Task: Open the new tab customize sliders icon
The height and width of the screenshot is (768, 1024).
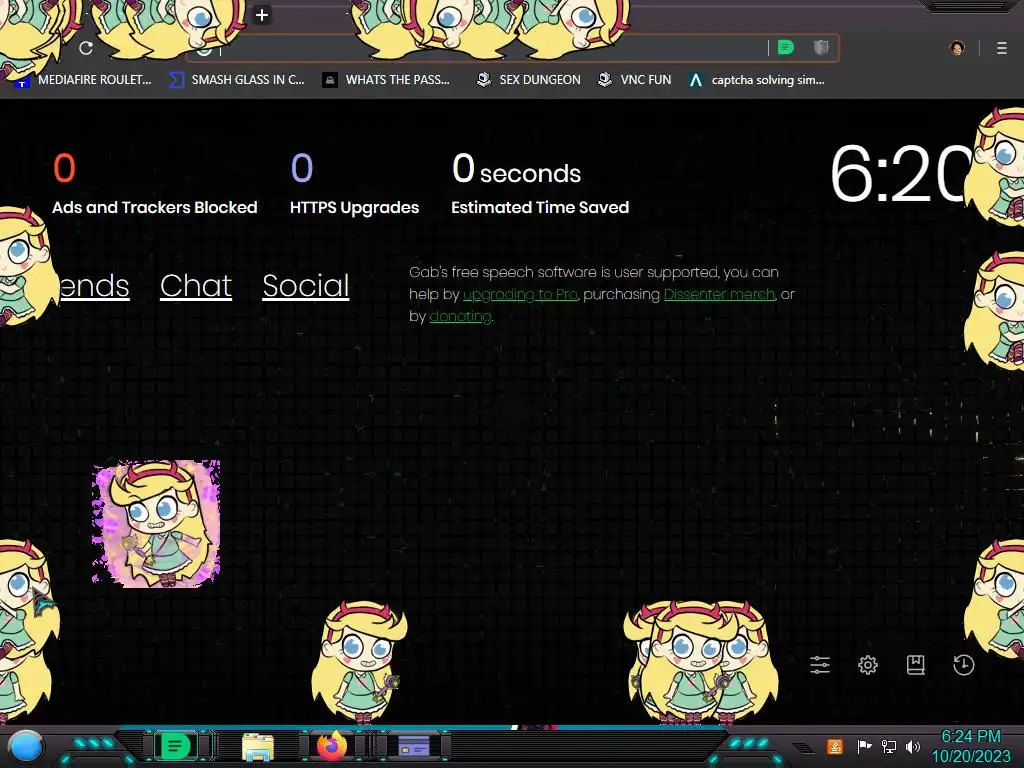Action: click(820, 665)
